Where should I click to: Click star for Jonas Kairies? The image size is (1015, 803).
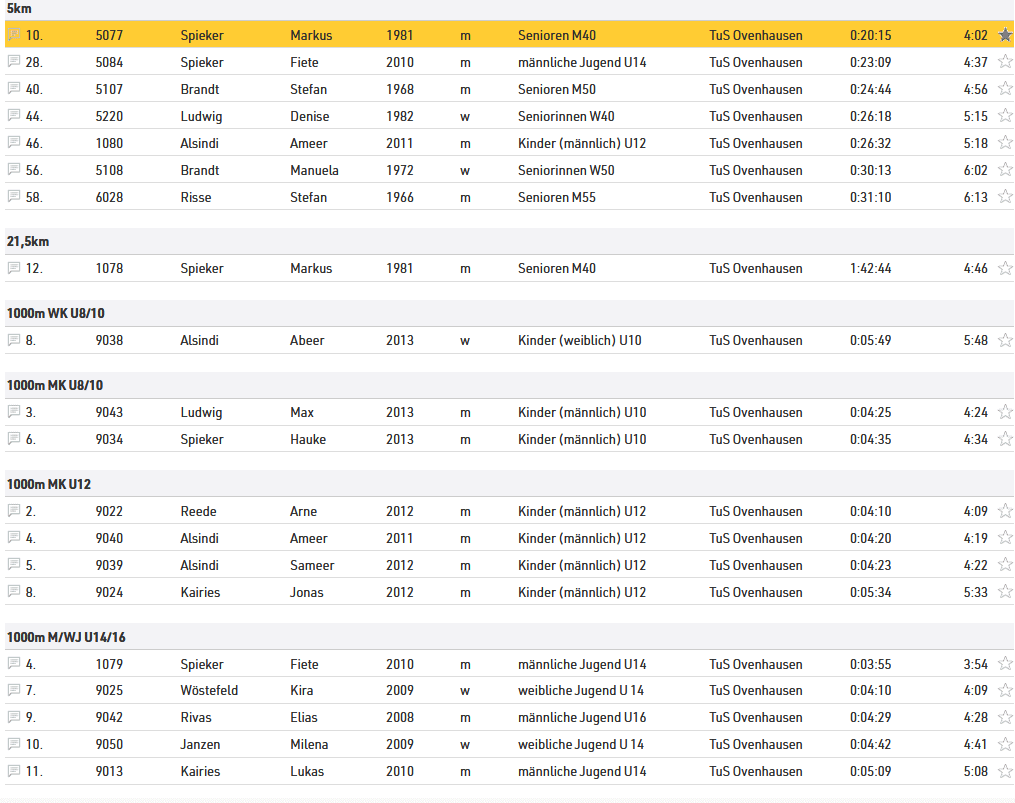[x=1005, y=591]
